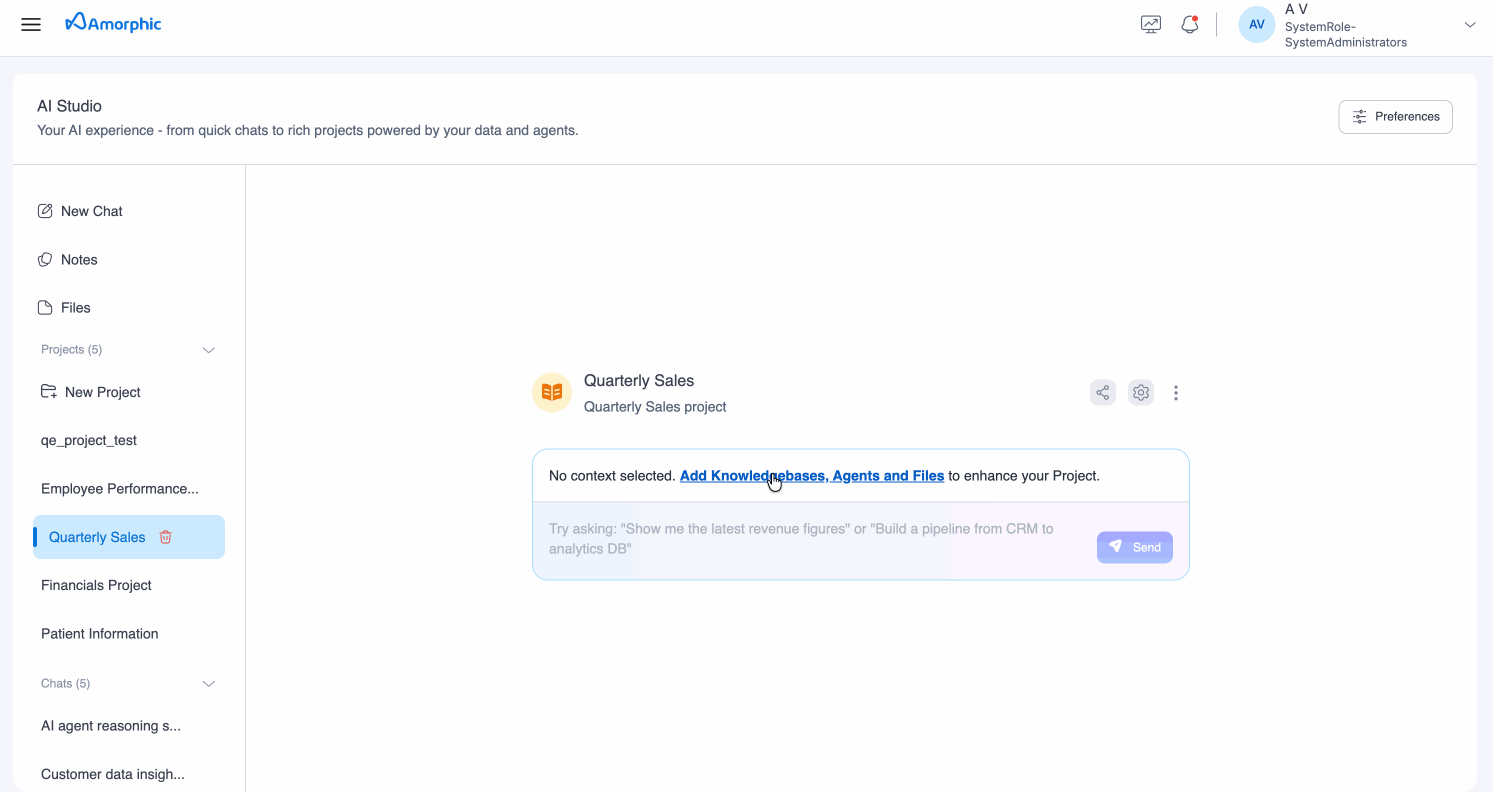1493x792 pixels.
Task: Open the project three-dot options menu
Action: [x=1176, y=392]
